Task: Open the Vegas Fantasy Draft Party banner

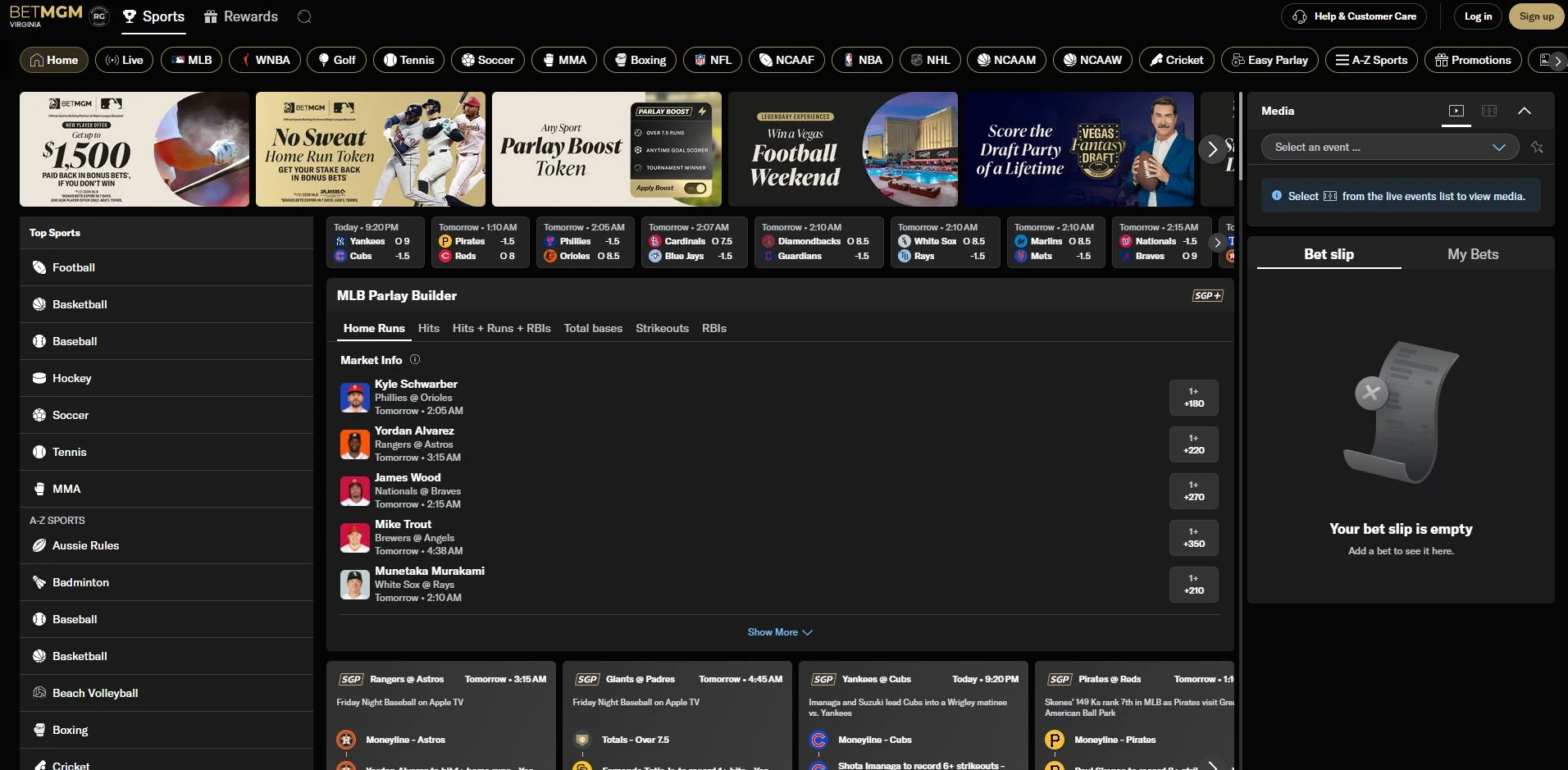Action: click(x=1079, y=149)
